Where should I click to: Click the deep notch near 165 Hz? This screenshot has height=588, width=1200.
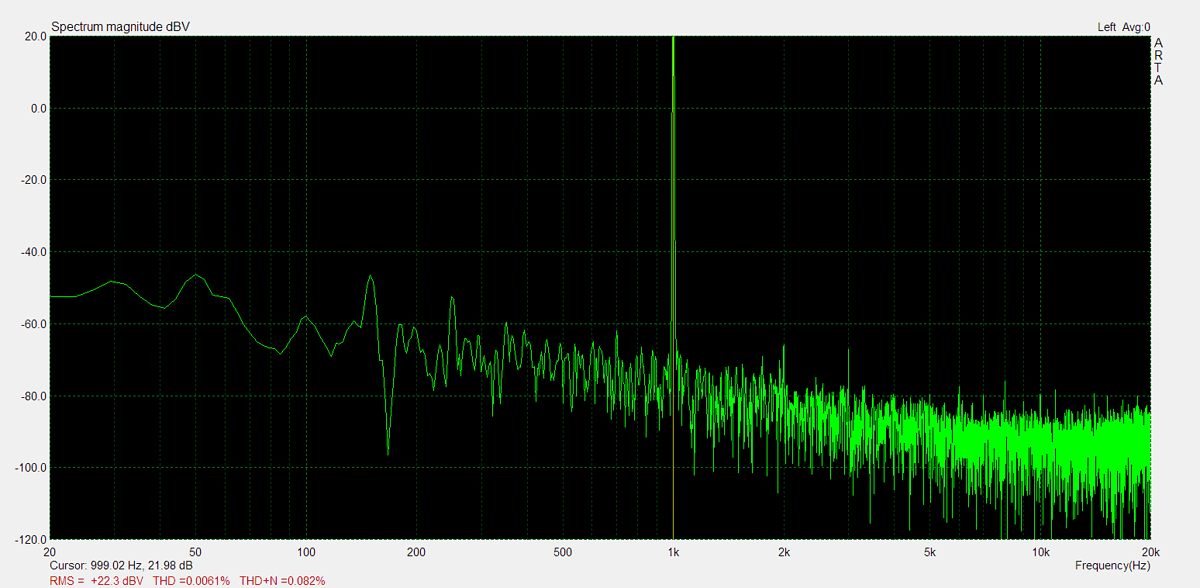pyautogui.click(x=388, y=452)
